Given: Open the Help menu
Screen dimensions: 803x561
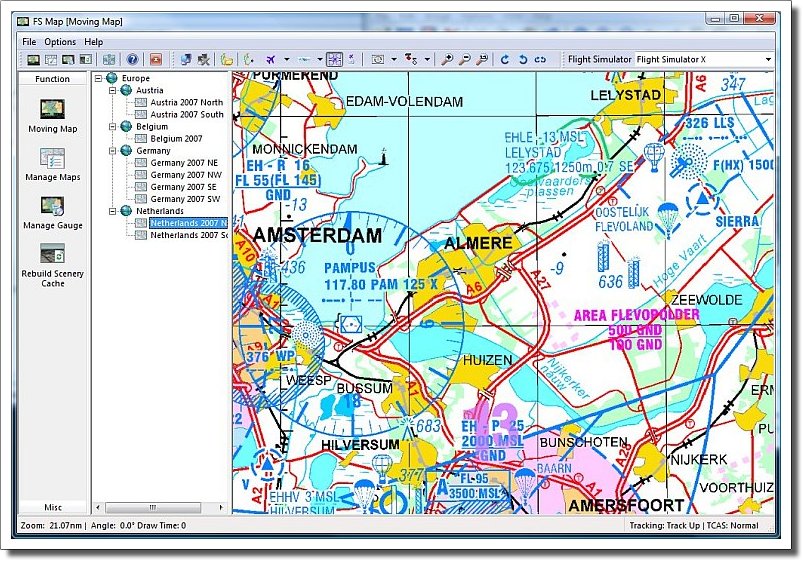Looking at the screenshot, I should pos(94,42).
